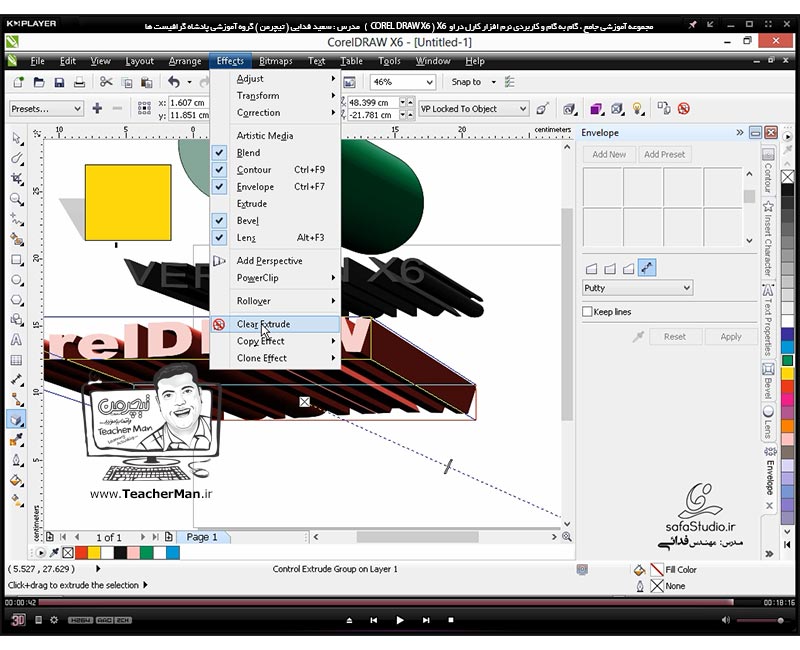800x650 pixels.
Task: Toggle the Keep lines checkbox
Action: click(x=587, y=312)
